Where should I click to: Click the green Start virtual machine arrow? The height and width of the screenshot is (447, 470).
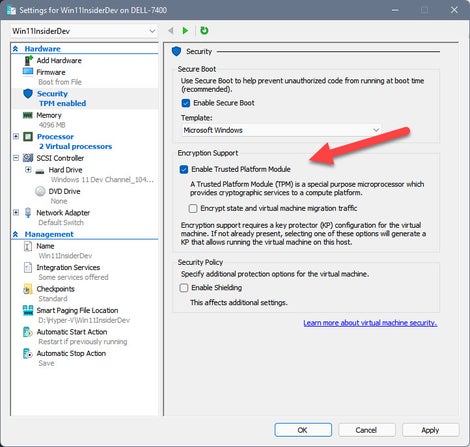coord(185,31)
